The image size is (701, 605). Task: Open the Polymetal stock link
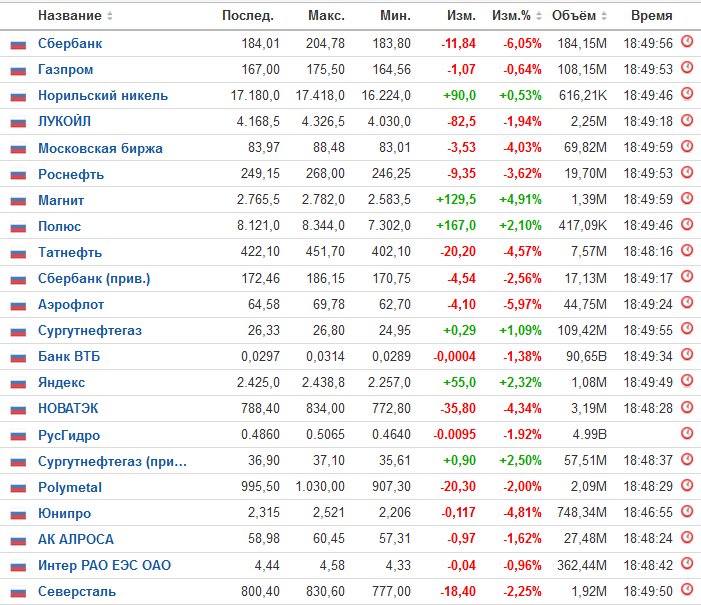click(x=70, y=487)
